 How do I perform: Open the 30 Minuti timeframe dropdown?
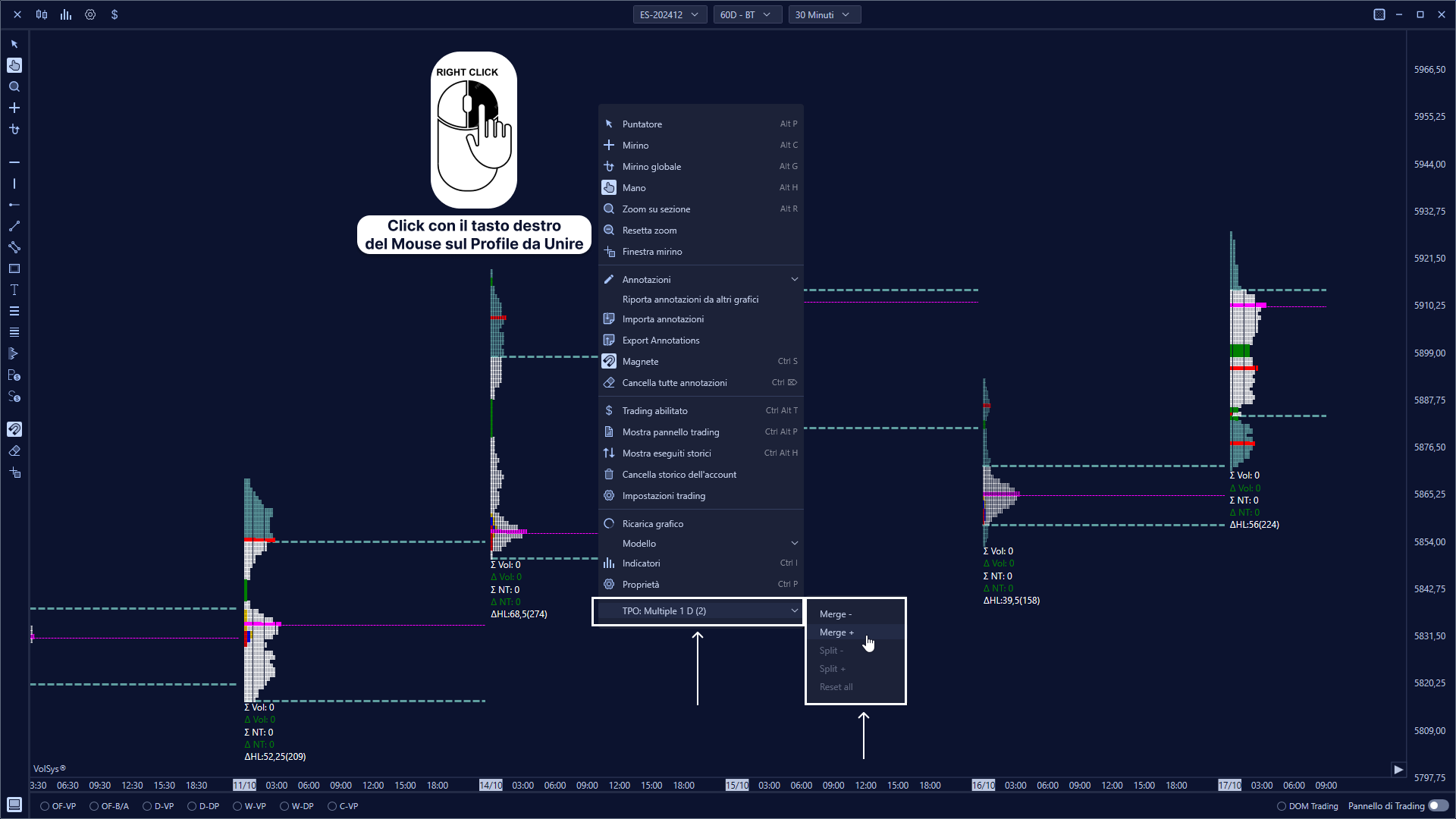824,14
